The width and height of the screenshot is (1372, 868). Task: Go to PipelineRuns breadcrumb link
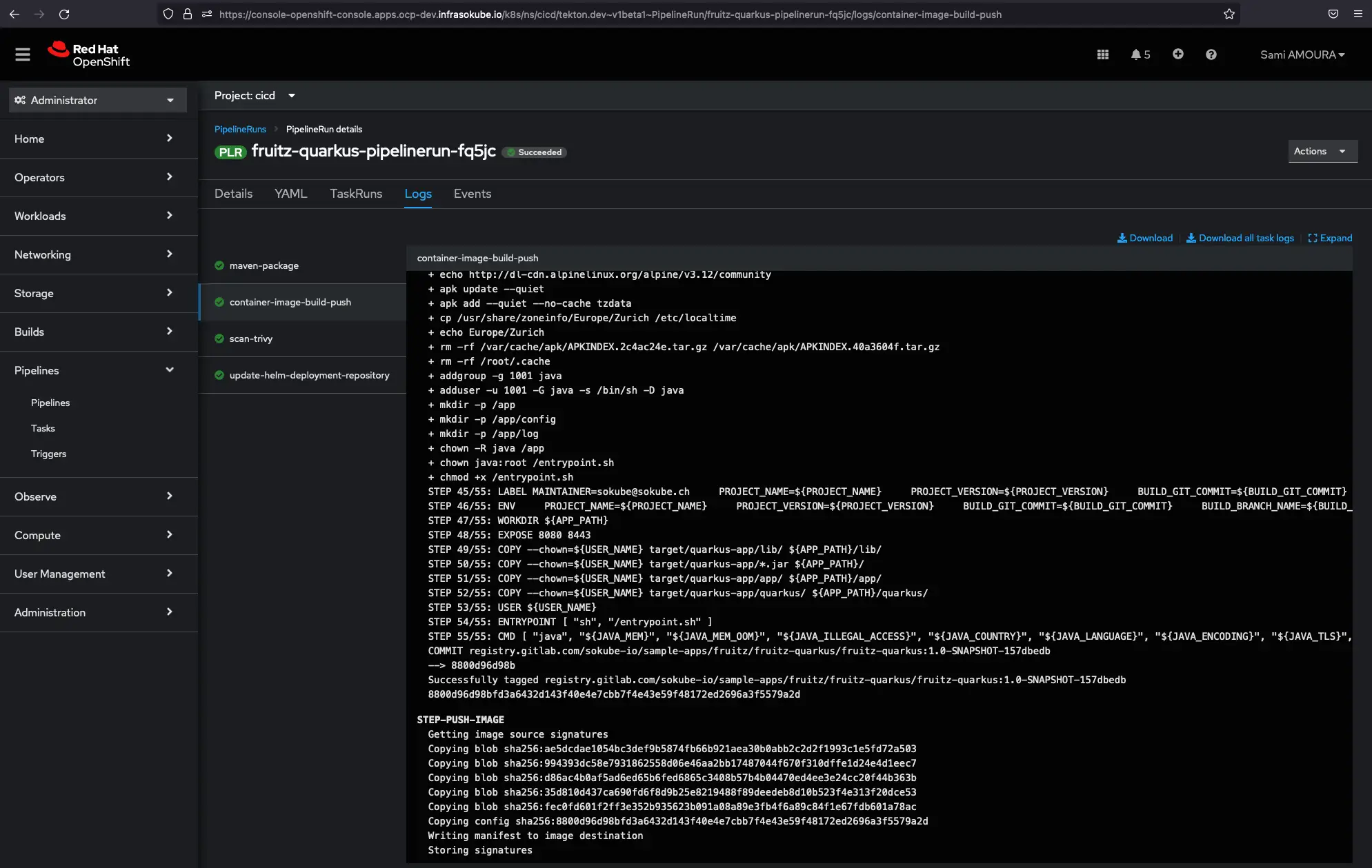[240, 129]
